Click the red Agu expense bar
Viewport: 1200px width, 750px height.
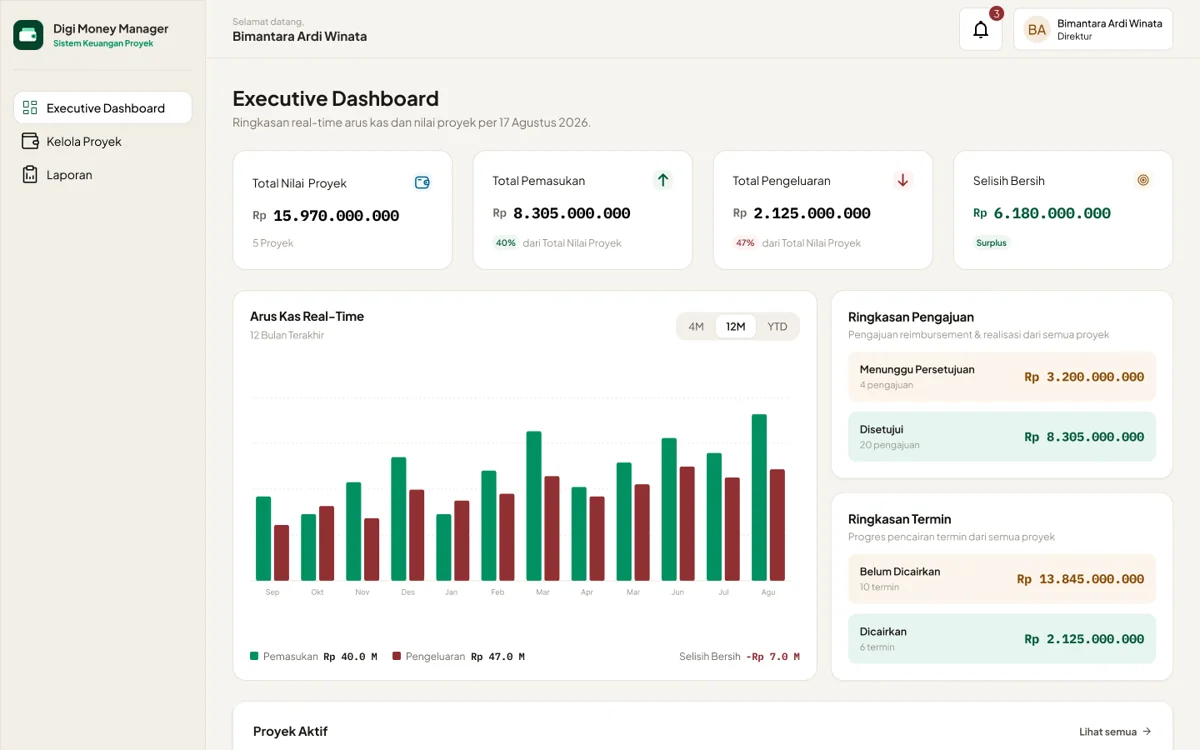pyautogui.click(x=777, y=525)
